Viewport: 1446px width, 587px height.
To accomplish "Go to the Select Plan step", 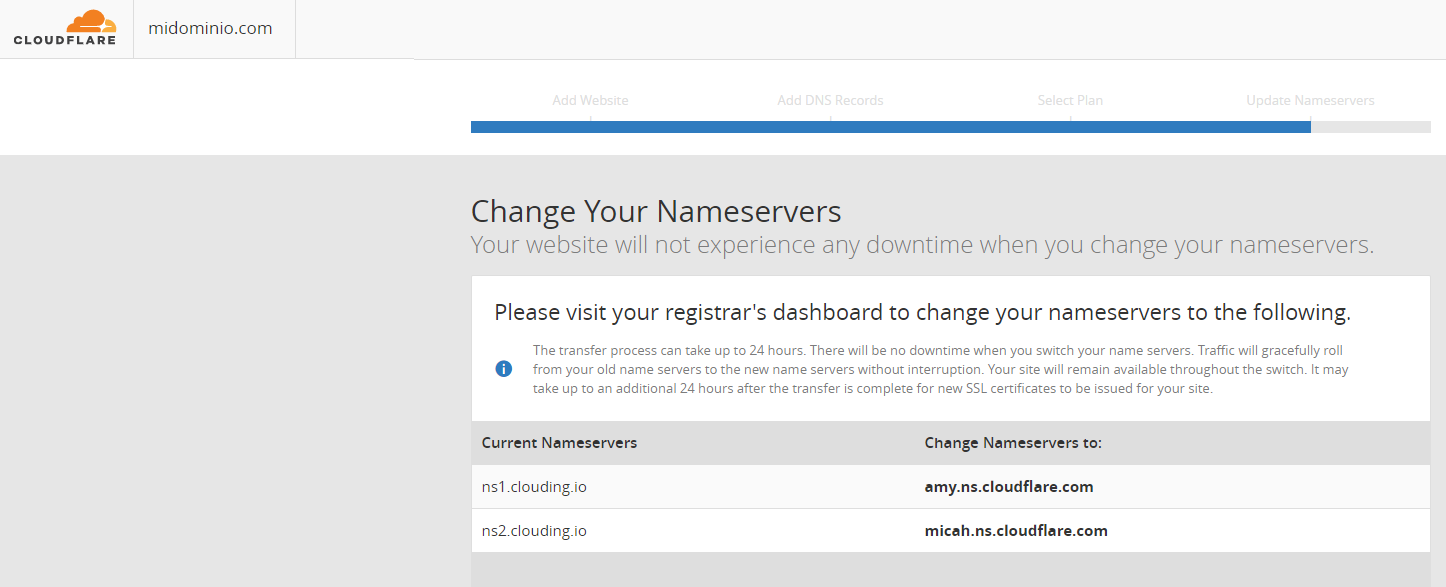I will [1070, 100].
